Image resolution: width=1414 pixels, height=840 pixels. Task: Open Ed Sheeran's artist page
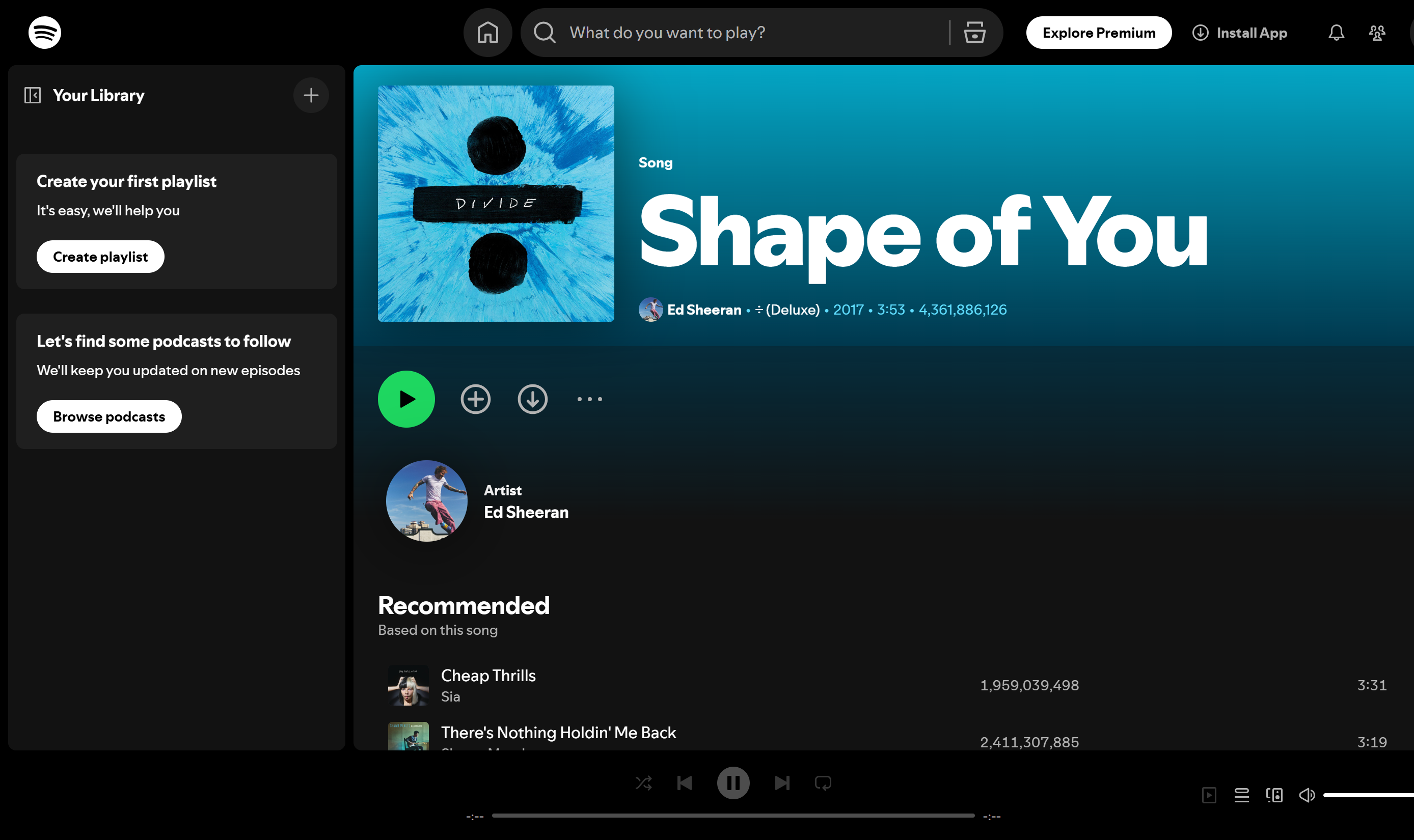(x=704, y=310)
